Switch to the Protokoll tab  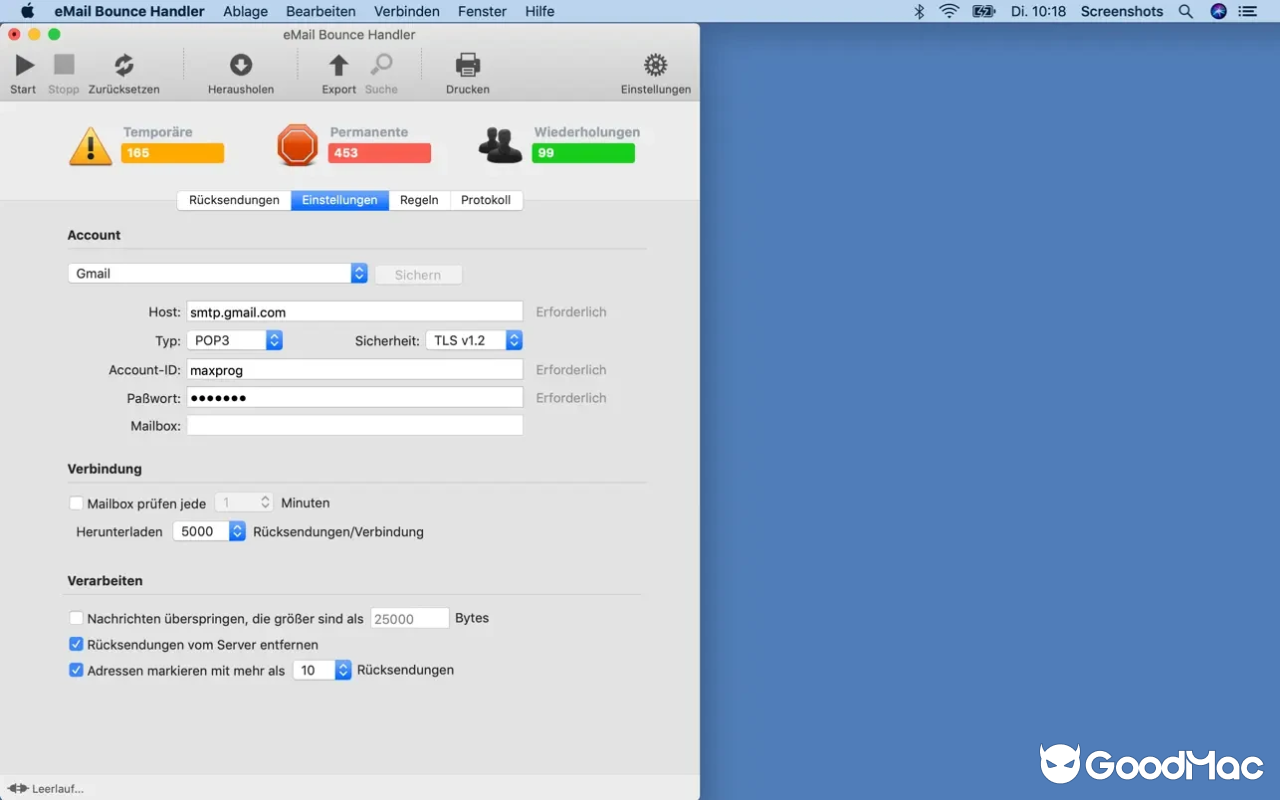[486, 200]
